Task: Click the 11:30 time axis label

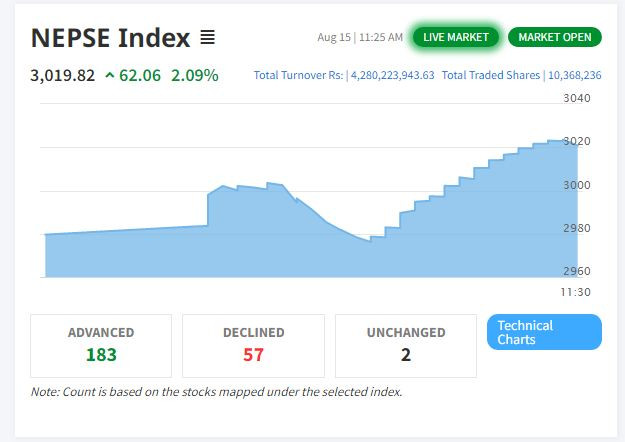Action: [577, 292]
